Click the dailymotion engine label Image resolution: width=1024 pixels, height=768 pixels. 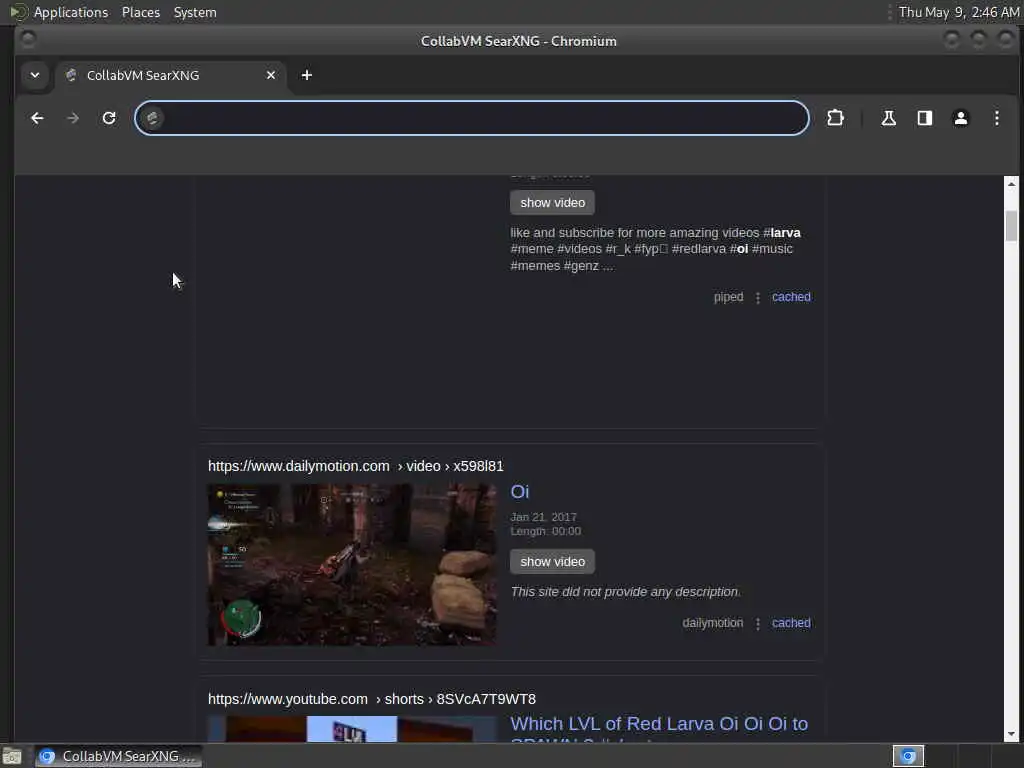(x=712, y=623)
